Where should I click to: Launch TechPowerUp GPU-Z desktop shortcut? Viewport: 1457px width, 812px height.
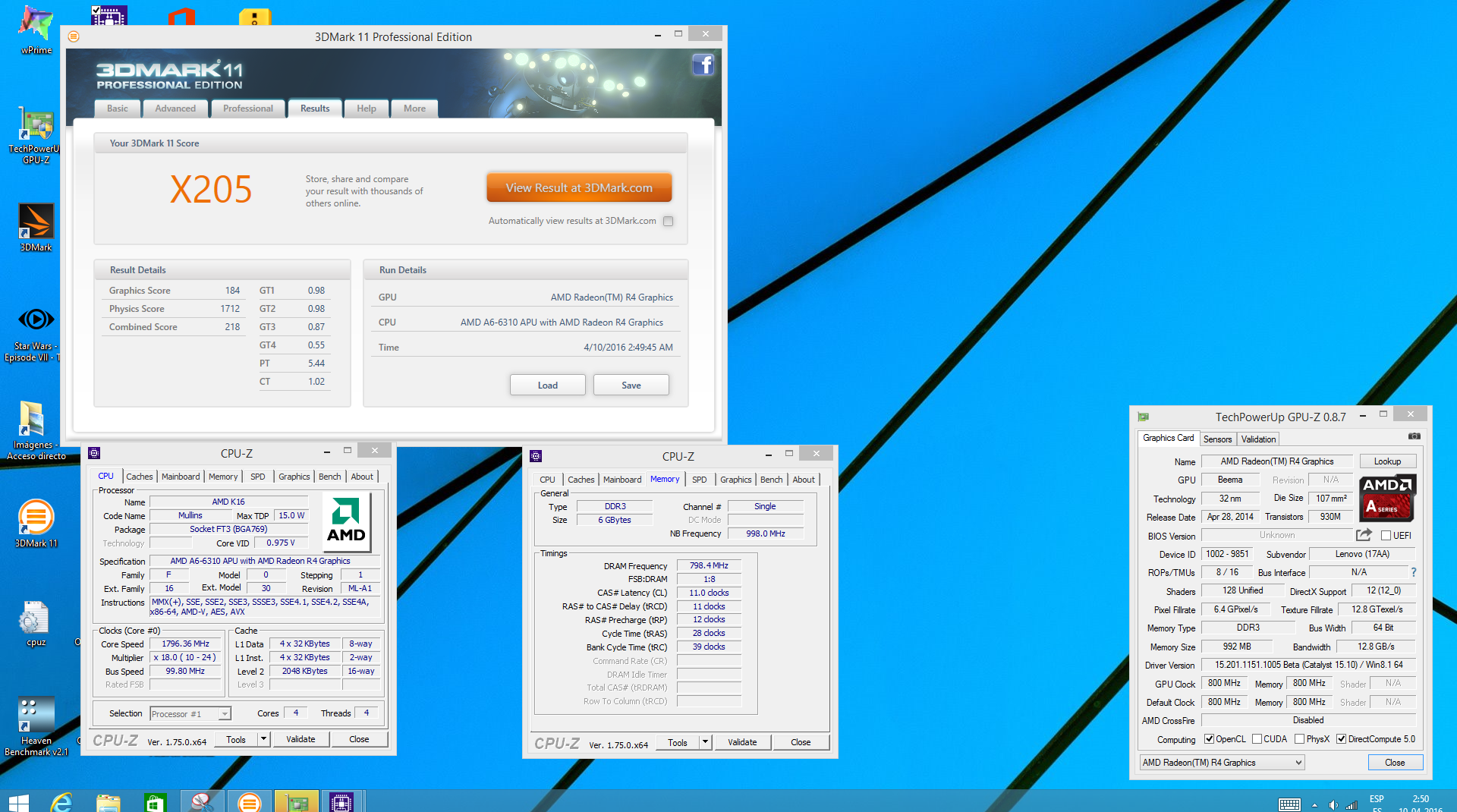[36, 135]
